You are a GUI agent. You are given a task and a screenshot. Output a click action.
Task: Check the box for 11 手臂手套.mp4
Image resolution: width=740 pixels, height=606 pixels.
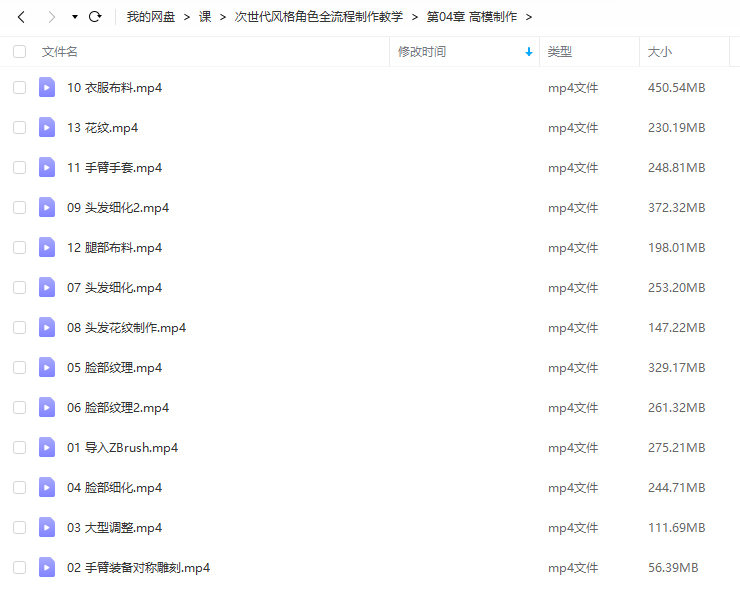19,168
